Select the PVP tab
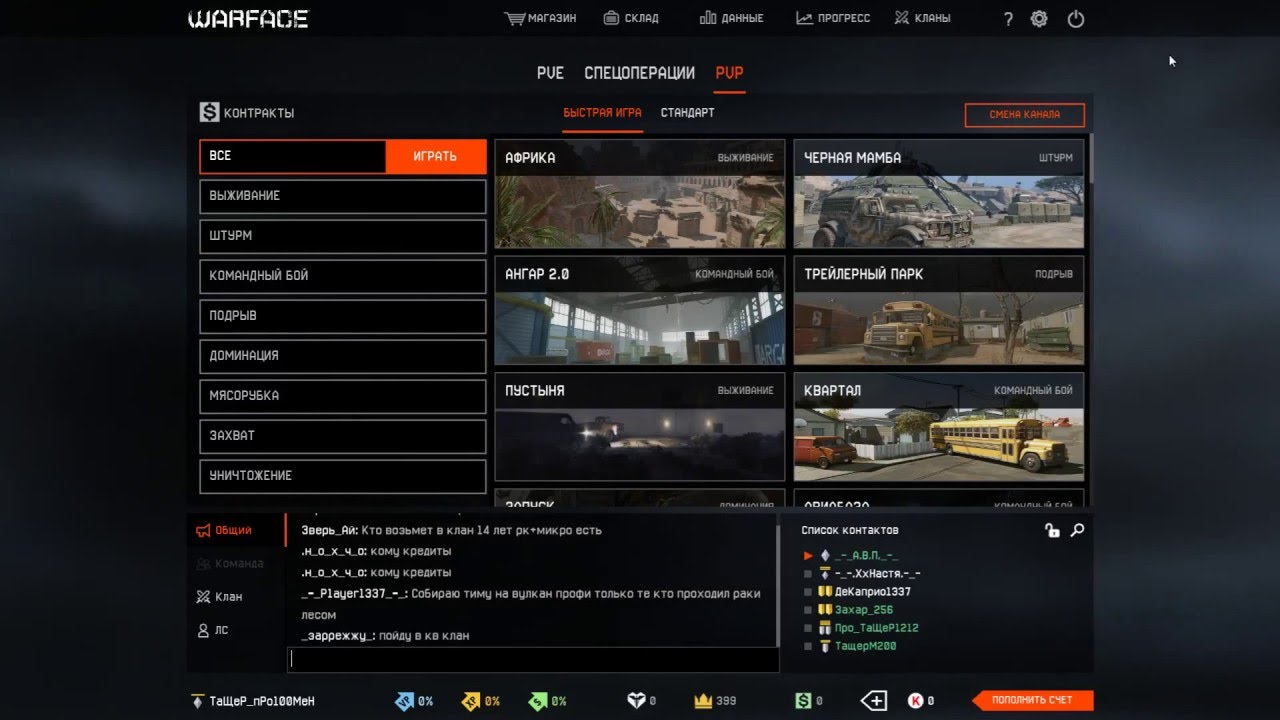 [729, 73]
